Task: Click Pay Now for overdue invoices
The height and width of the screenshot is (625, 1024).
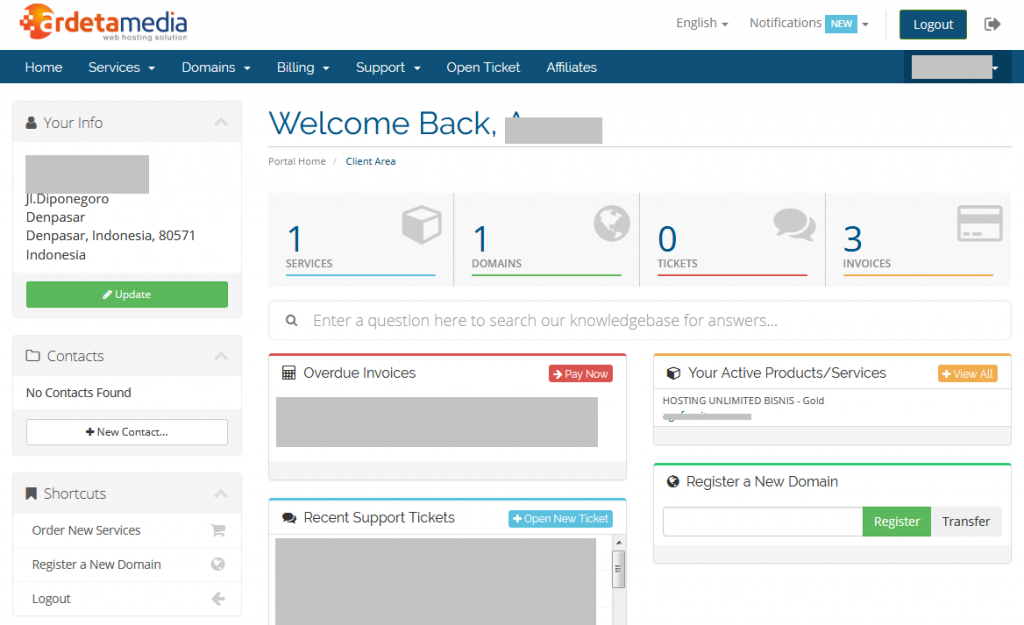Action: [x=580, y=374]
